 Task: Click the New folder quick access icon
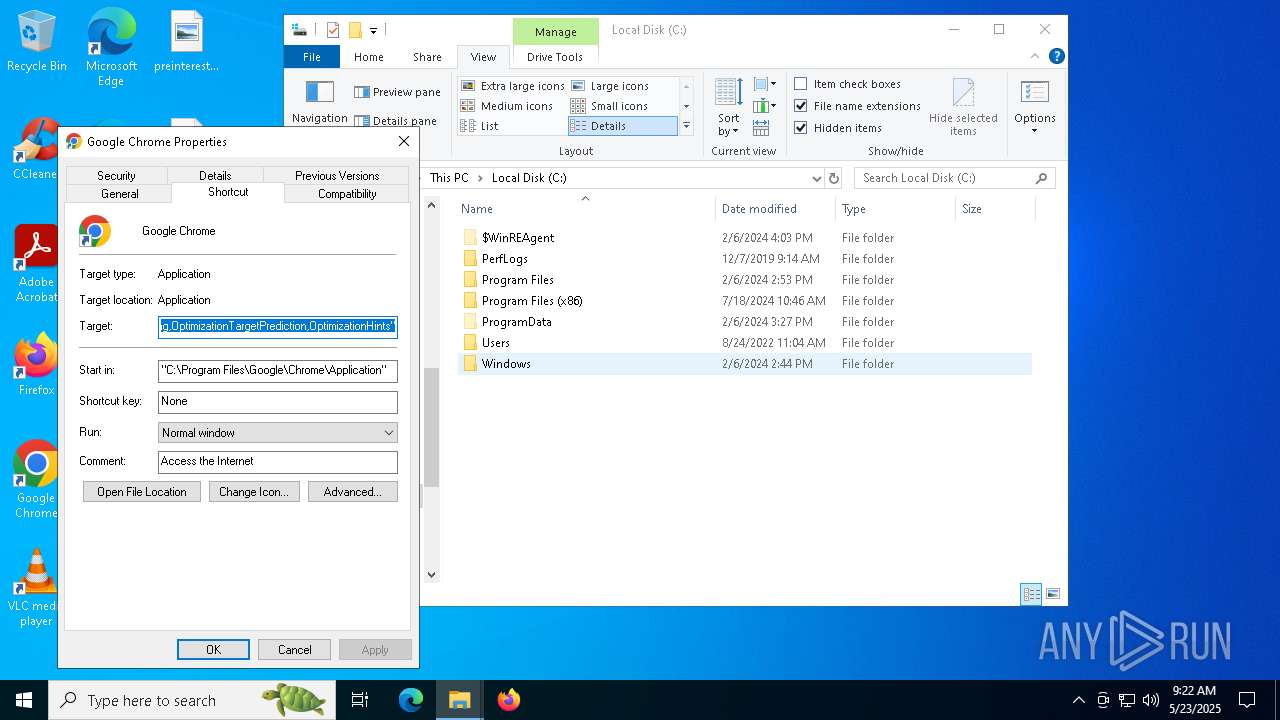coord(354,30)
